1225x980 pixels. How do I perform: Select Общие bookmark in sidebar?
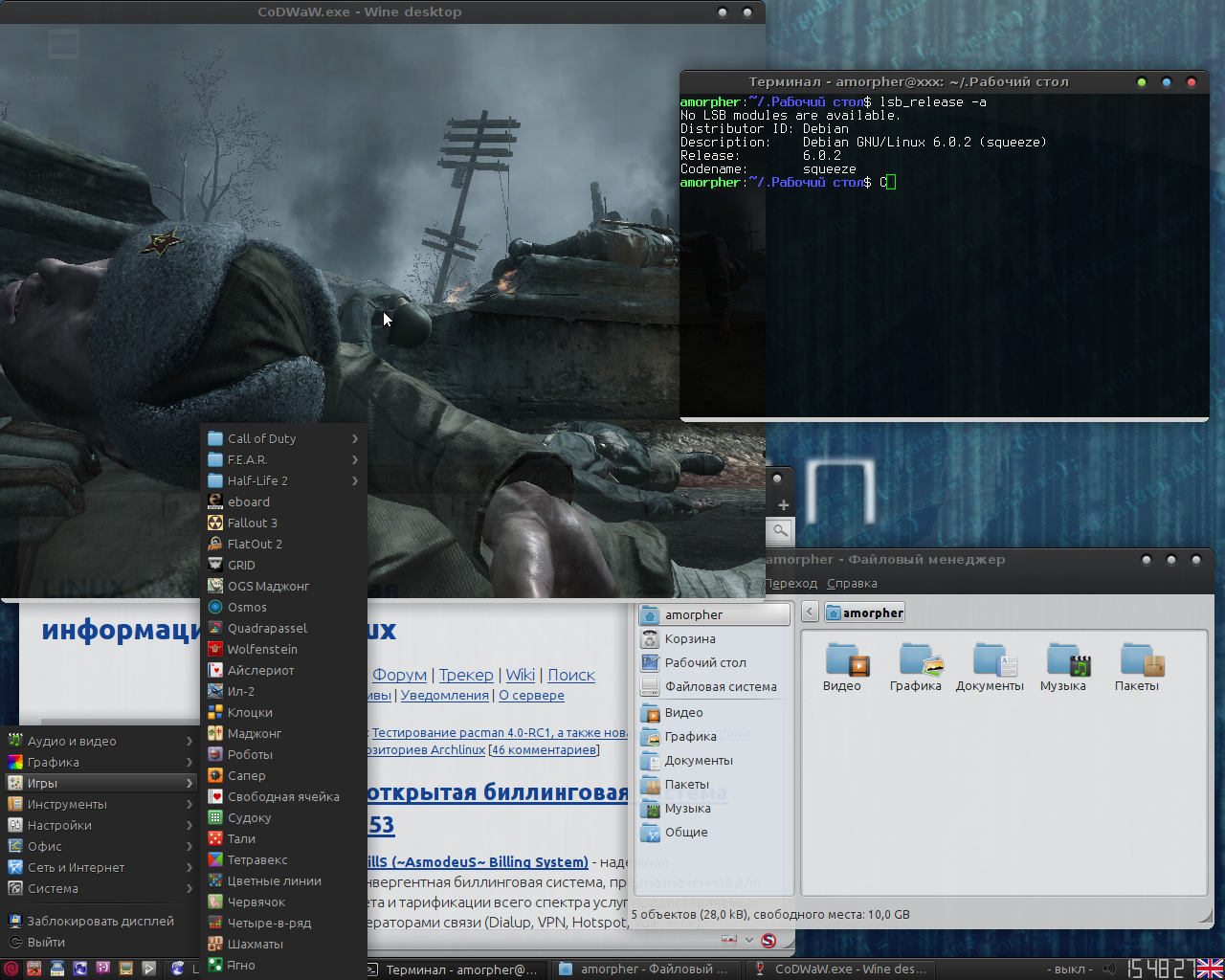point(715,832)
